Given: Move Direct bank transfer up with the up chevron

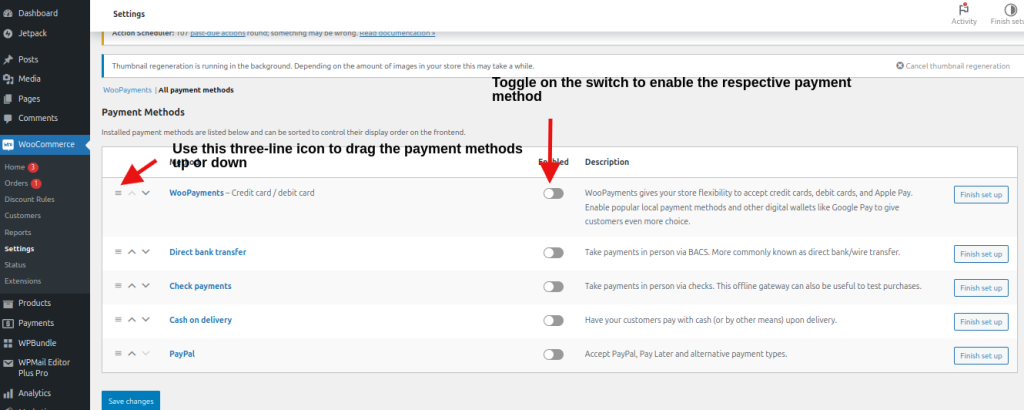Looking at the screenshot, I should 131,251.
